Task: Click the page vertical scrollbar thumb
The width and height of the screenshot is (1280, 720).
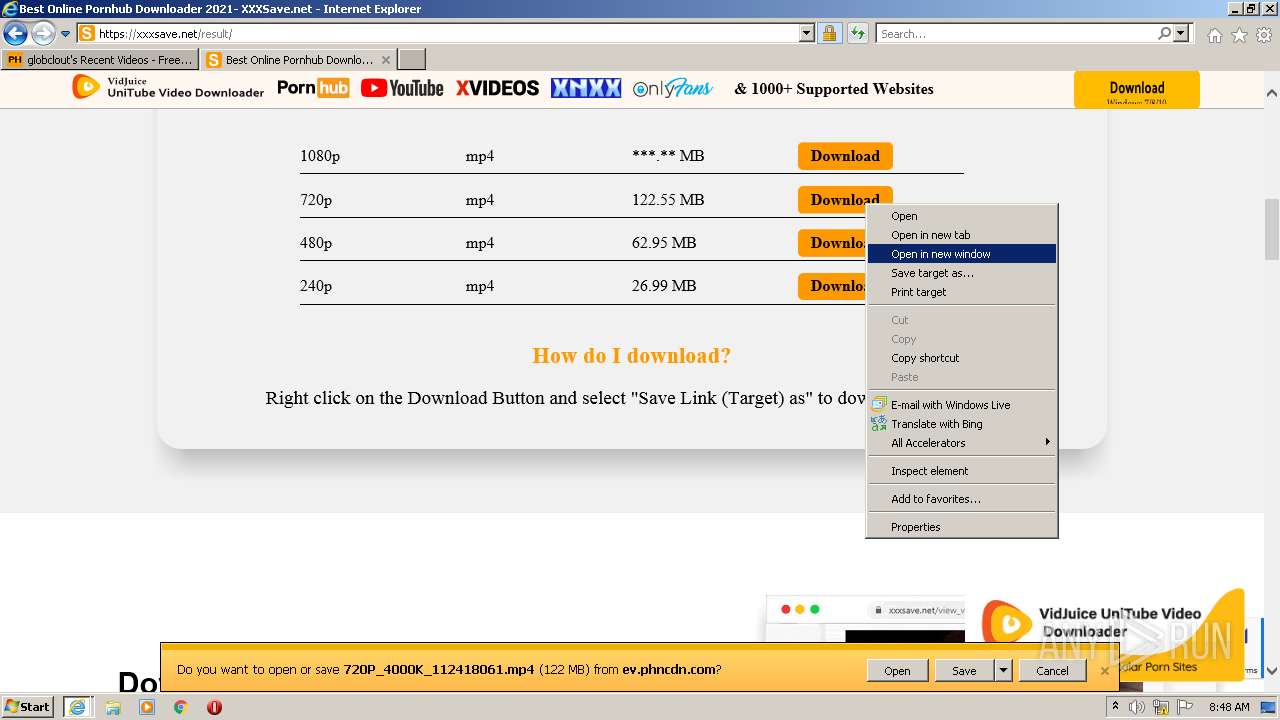Action: coord(1271,228)
